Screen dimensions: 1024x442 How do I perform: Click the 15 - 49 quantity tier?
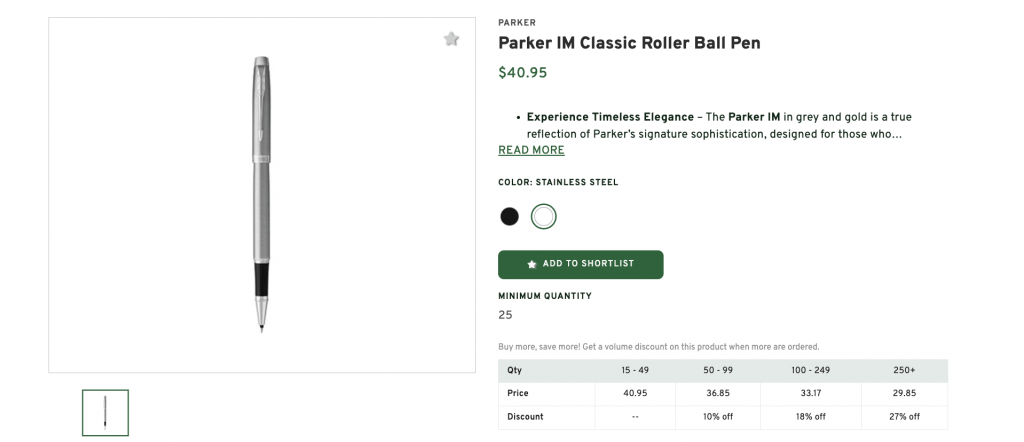[x=635, y=370]
